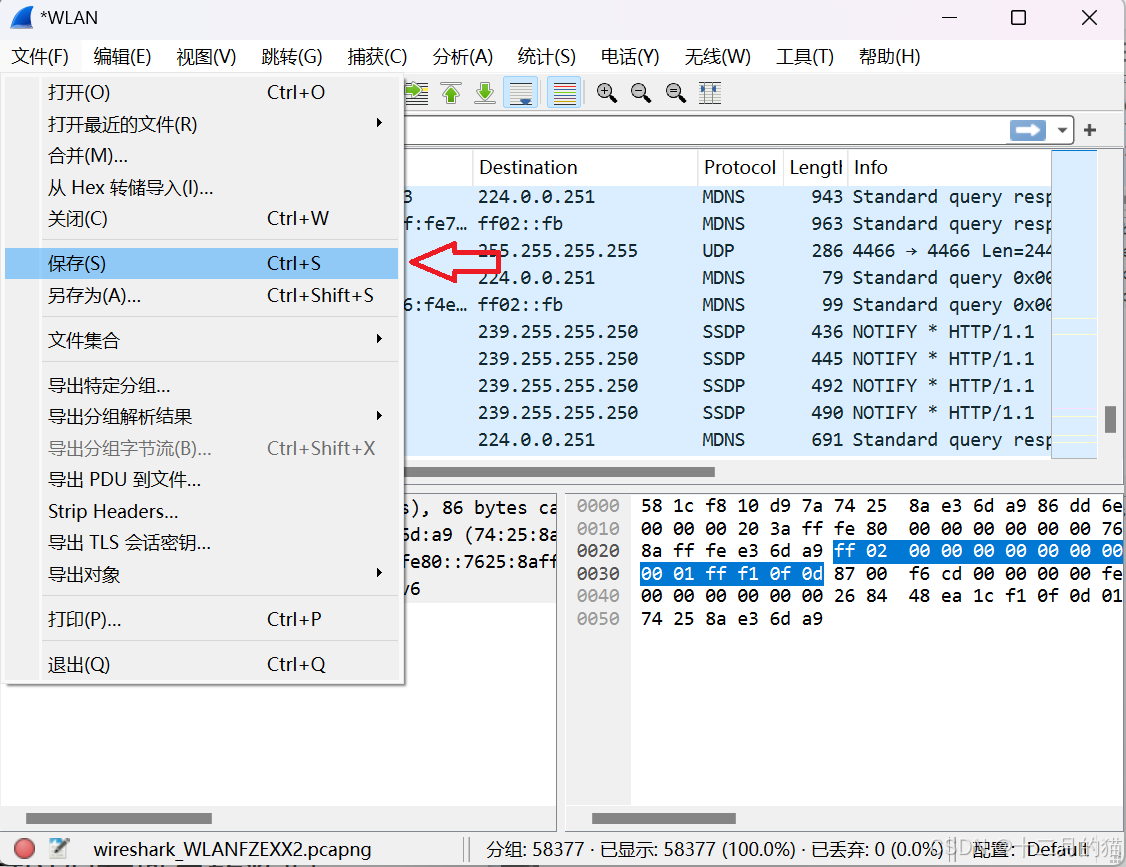The height and width of the screenshot is (867, 1126).
Task: Click the hex pane horizontal scrollbar
Action: point(664,818)
